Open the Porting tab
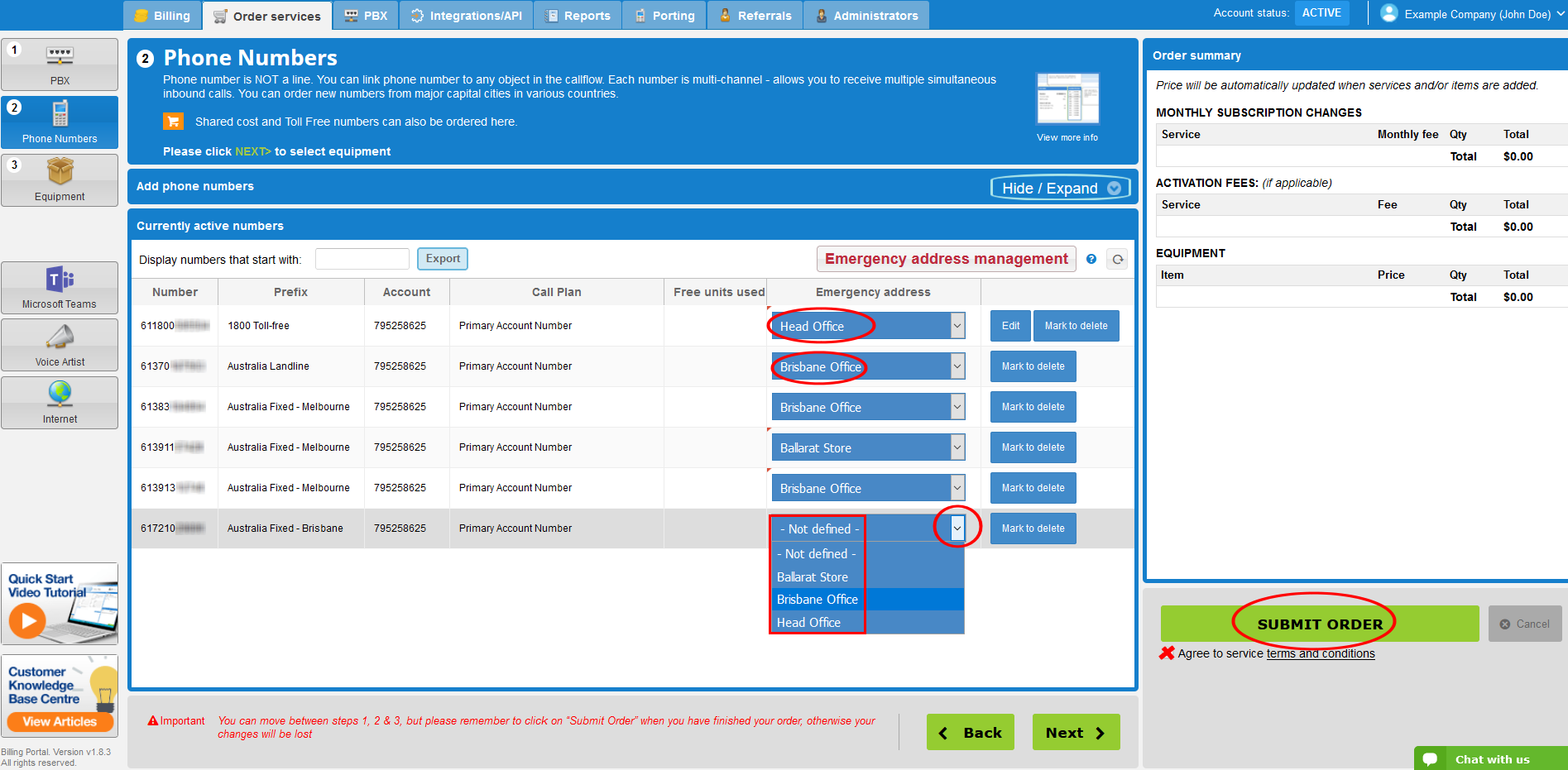The height and width of the screenshot is (770, 1568). coord(664,16)
